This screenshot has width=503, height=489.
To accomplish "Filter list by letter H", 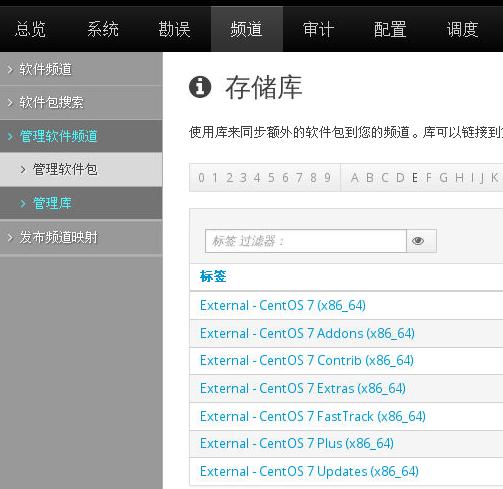I will point(459,178).
